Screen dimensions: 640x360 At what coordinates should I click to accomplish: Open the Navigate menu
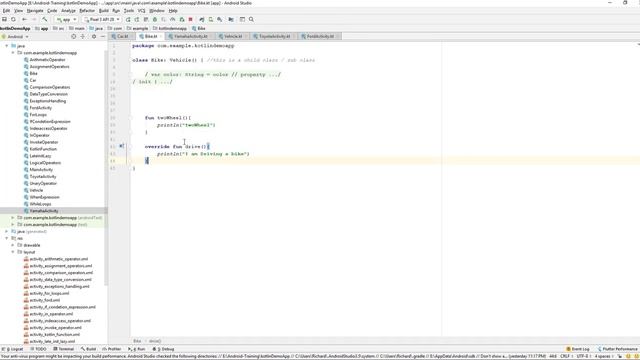tap(35, 11)
